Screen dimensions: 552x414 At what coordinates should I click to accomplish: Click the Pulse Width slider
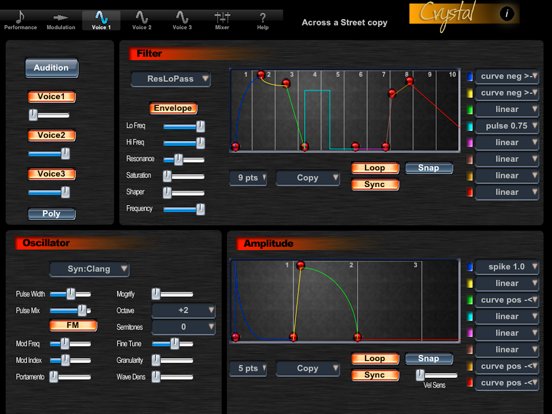tap(70, 294)
